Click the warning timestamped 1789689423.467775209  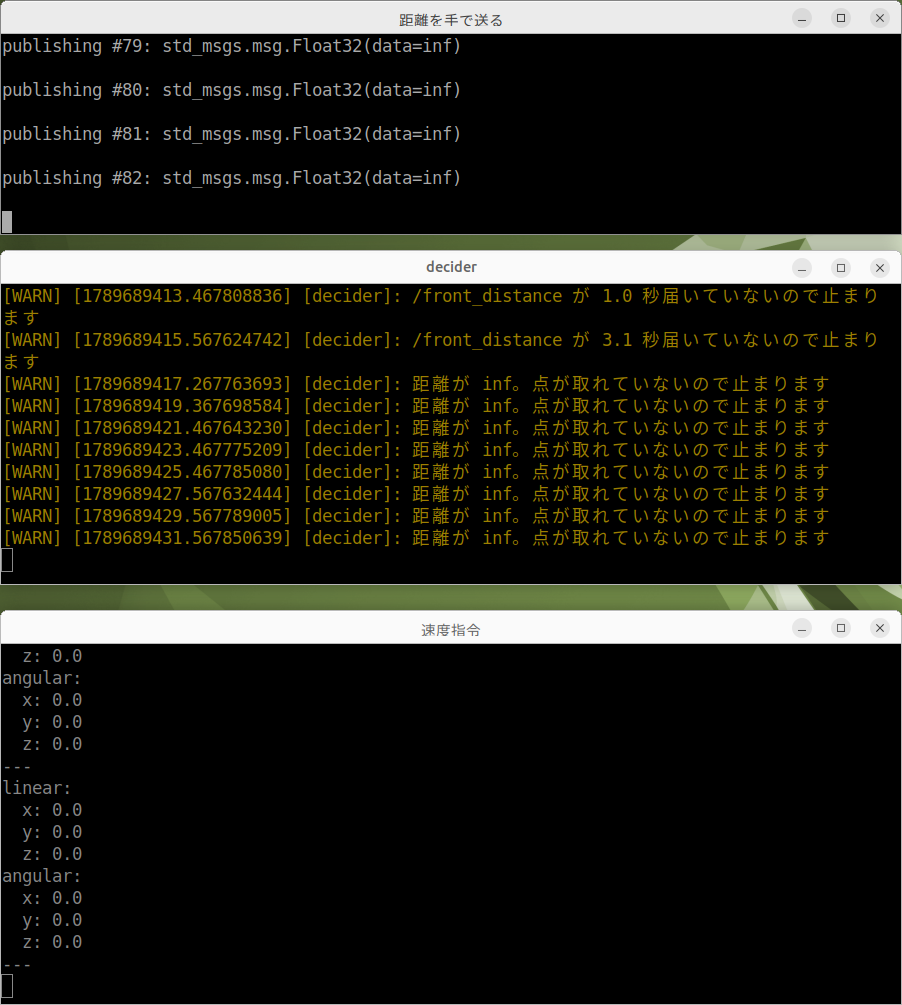coord(417,450)
